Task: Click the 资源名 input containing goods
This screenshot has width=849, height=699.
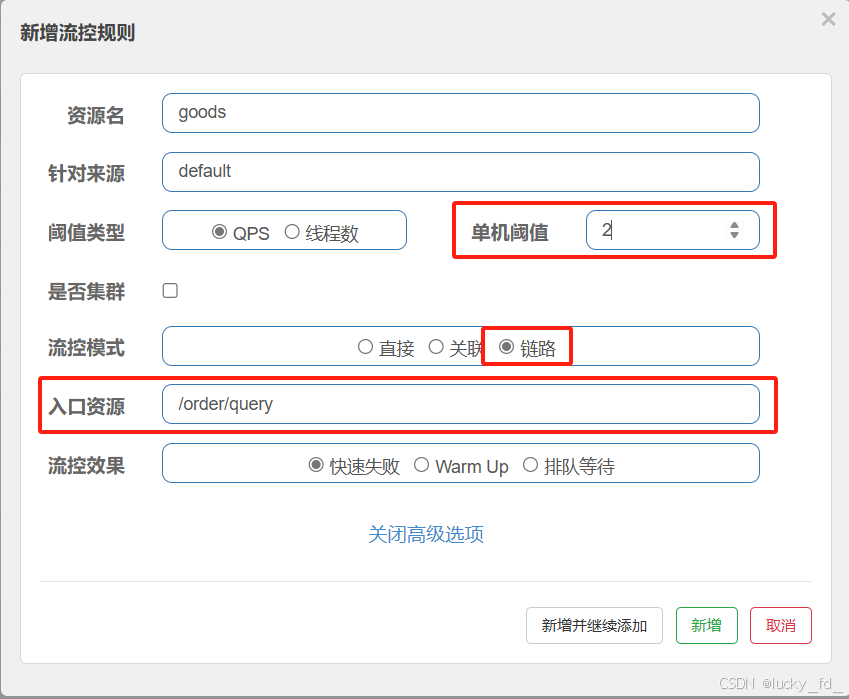Action: tap(461, 113)
